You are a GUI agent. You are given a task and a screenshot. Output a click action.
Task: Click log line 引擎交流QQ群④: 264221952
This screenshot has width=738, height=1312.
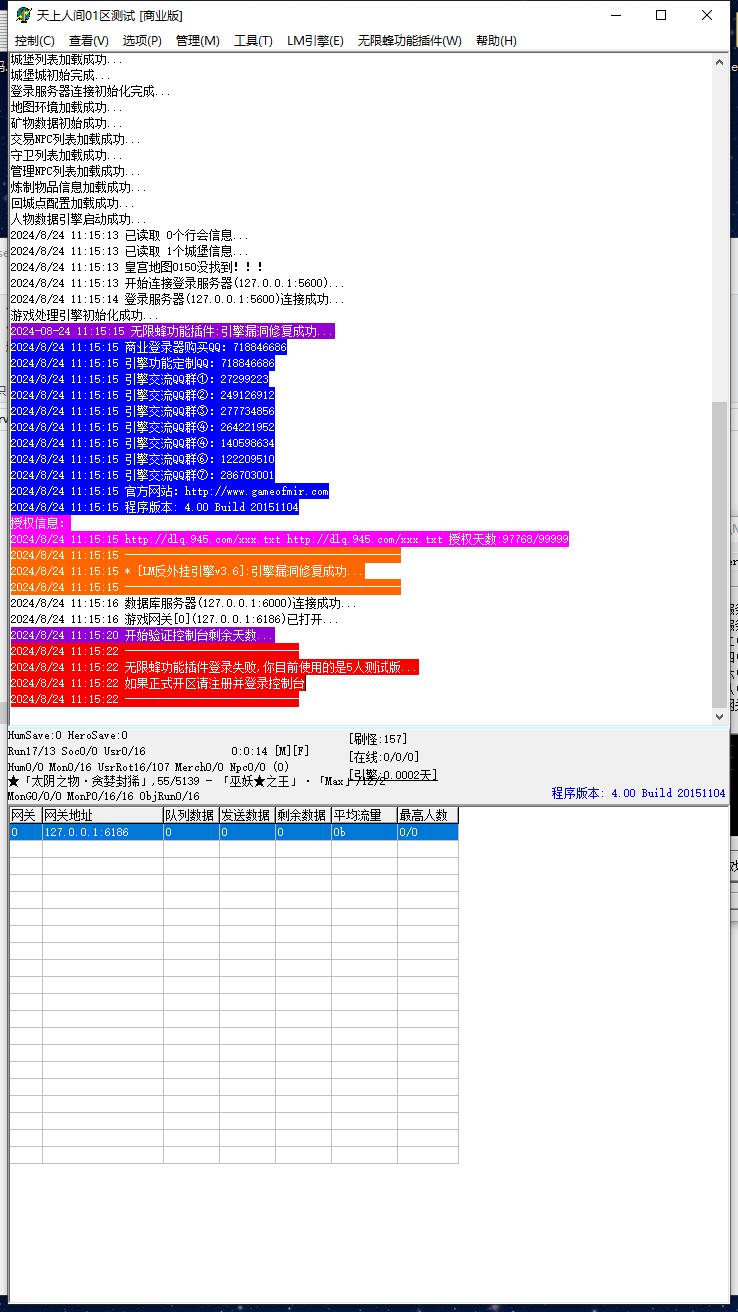142,427
